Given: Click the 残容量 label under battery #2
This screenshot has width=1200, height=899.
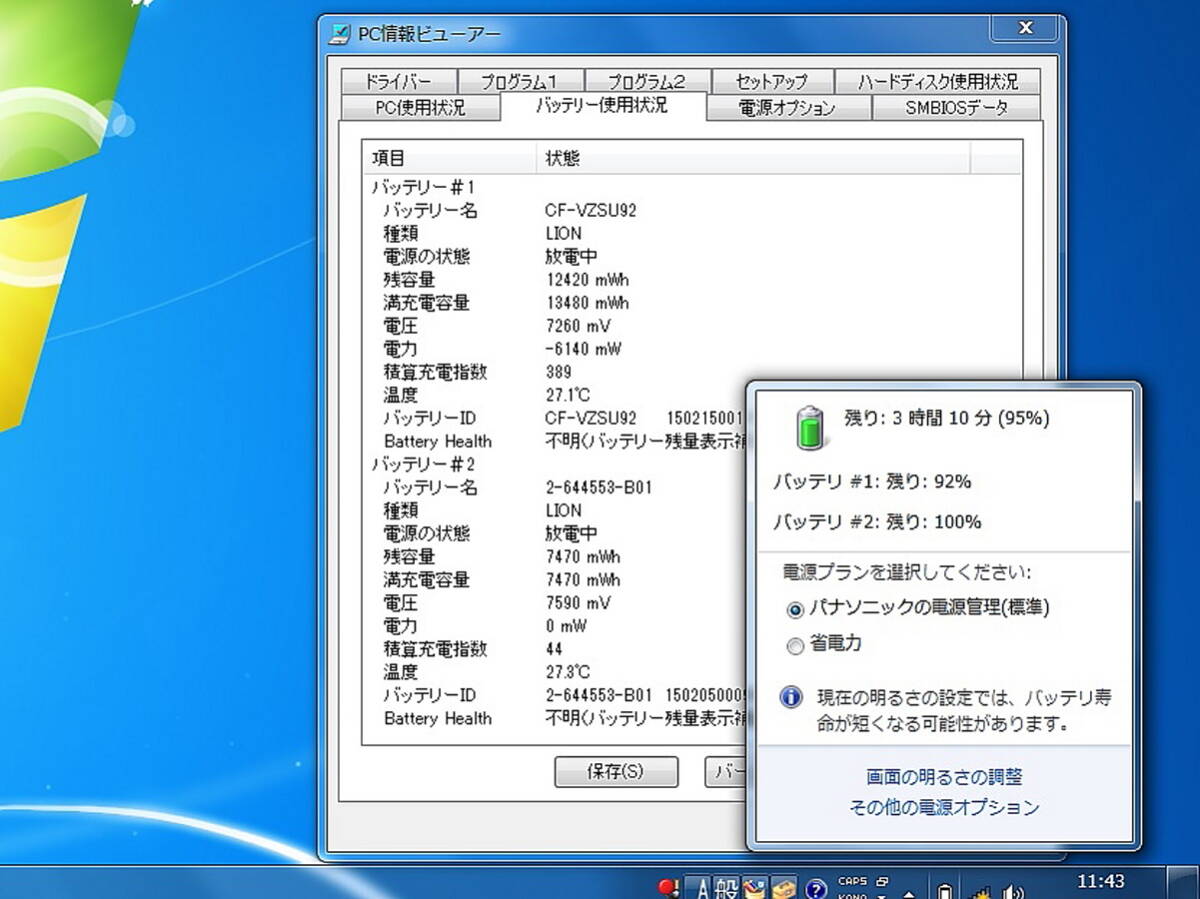Looking at the screenshot, I should point(409,557).
